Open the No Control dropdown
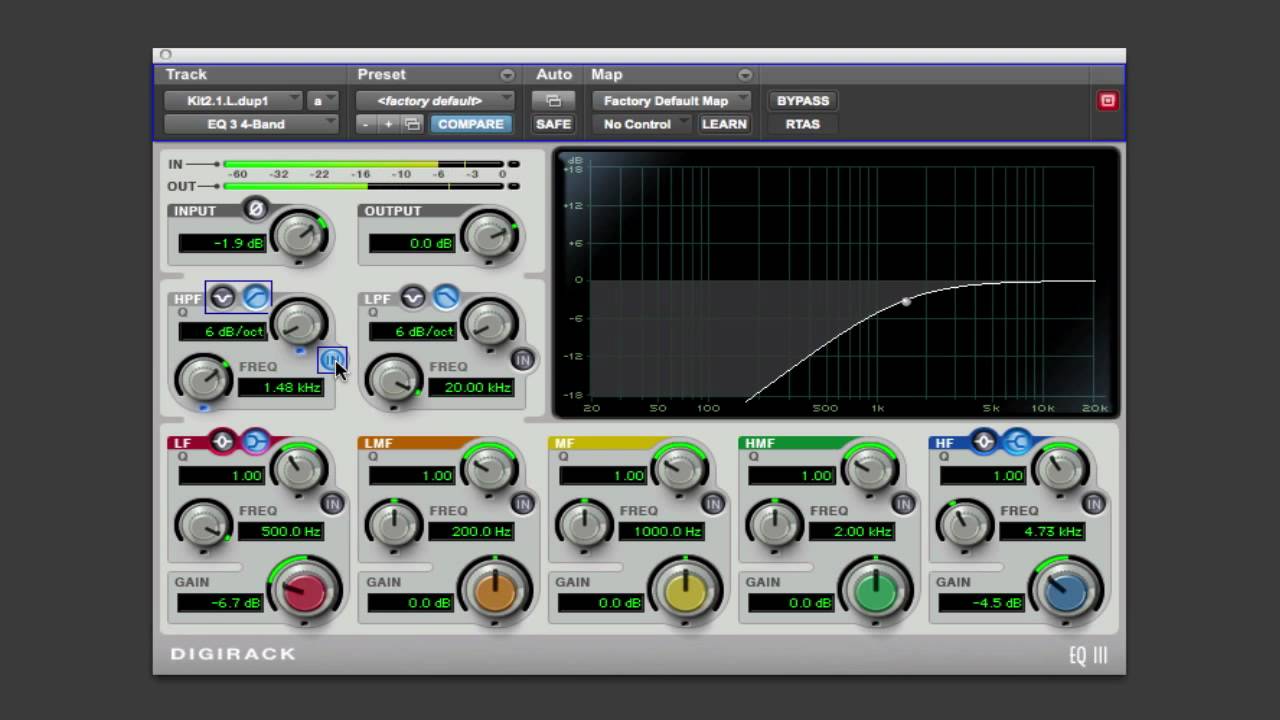Viewport: 1280px width, 720px height. [642, 124]
